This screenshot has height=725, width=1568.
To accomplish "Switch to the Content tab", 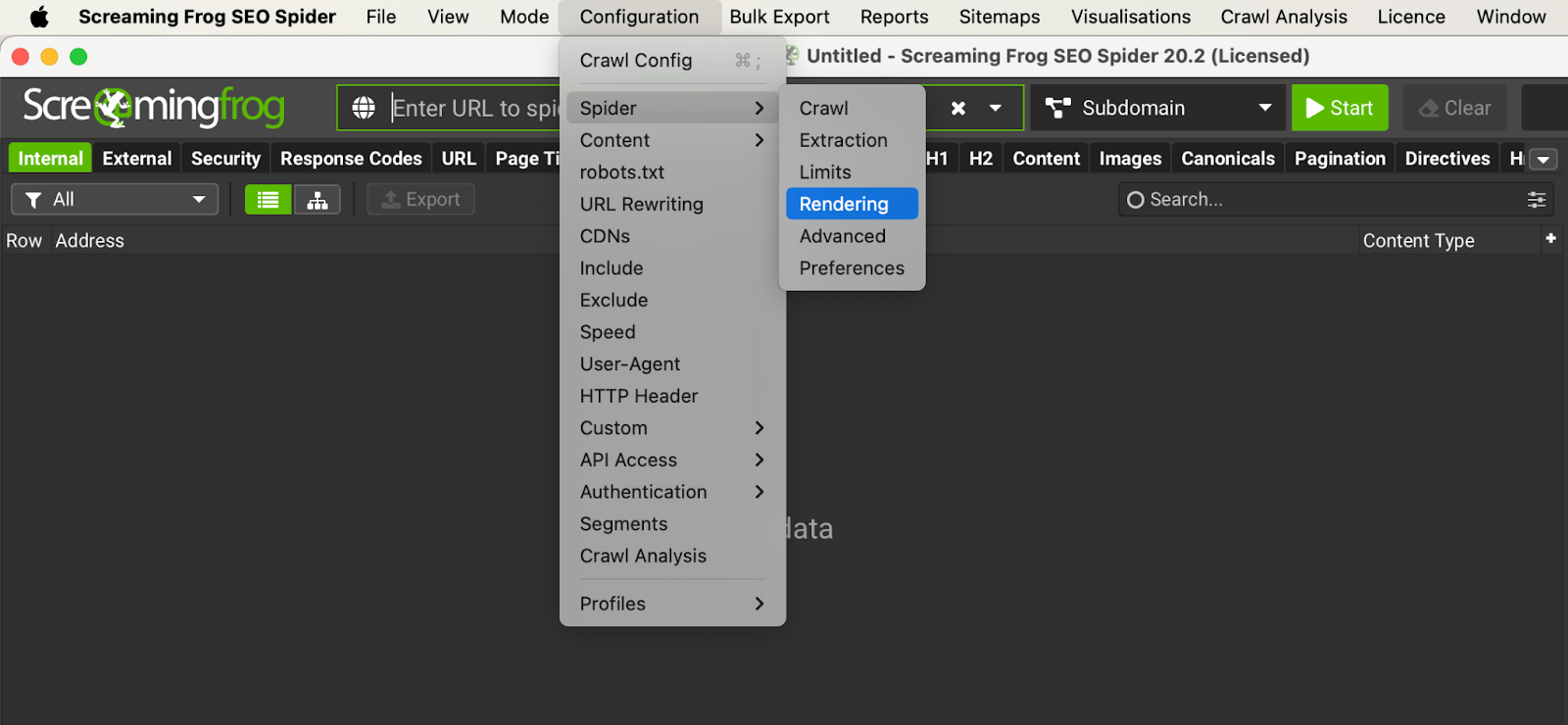I will pyautogui.click(x=1047, y=159).
